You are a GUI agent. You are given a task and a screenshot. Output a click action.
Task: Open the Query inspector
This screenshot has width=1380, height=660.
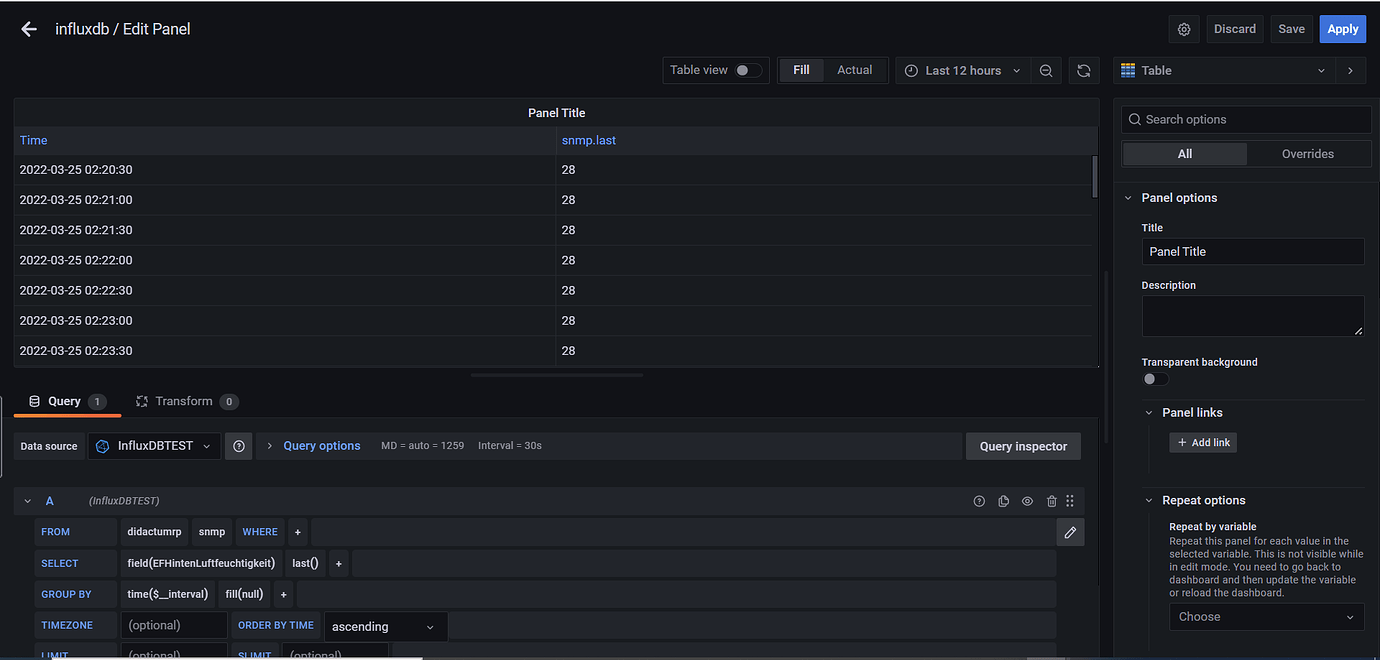click(1023, 446)
